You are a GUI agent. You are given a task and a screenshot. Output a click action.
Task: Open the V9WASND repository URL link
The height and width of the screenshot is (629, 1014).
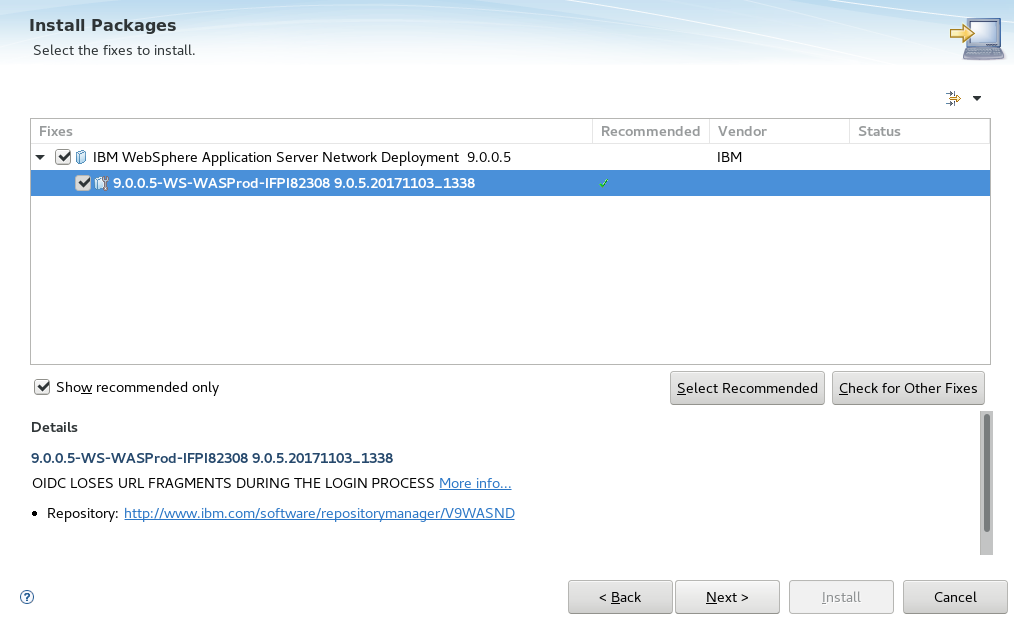coord(319,513)
